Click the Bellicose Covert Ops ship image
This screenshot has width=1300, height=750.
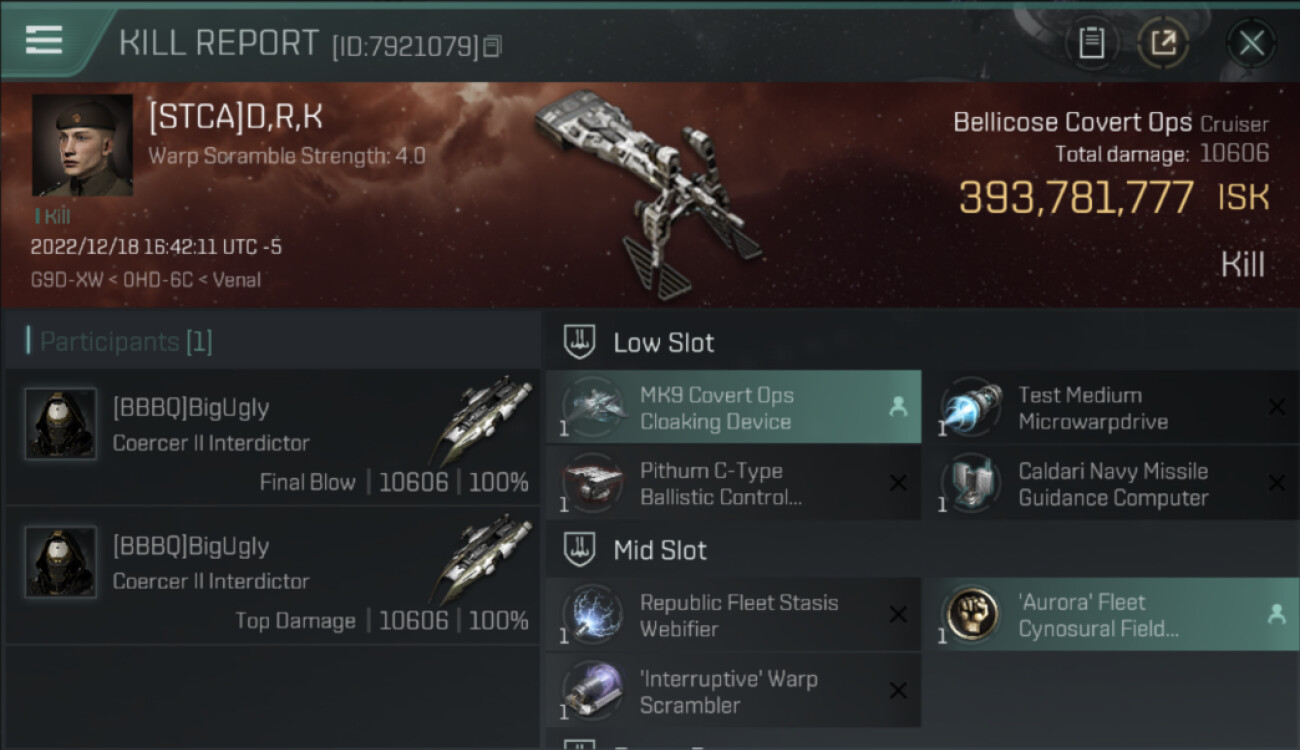[x=650, y=190]
